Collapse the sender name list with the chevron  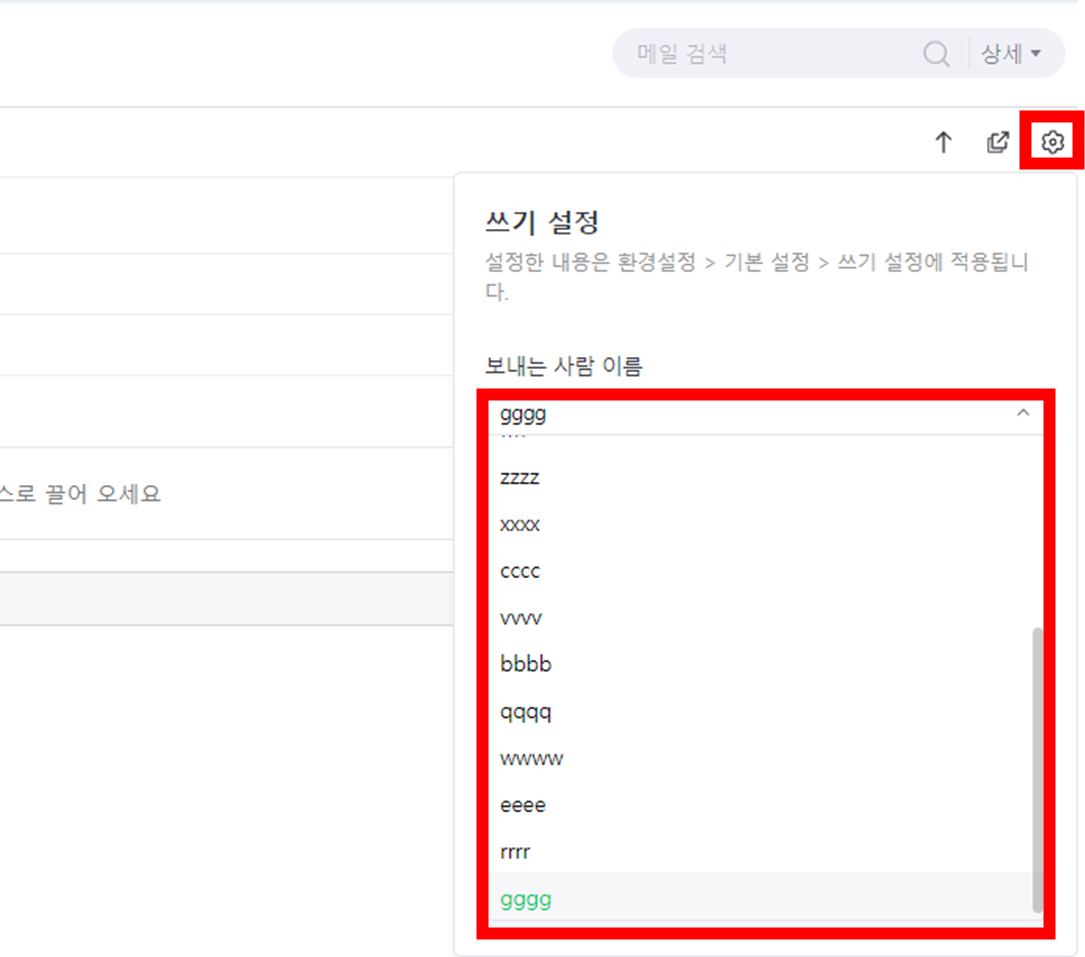click(x=1022, y=412)
